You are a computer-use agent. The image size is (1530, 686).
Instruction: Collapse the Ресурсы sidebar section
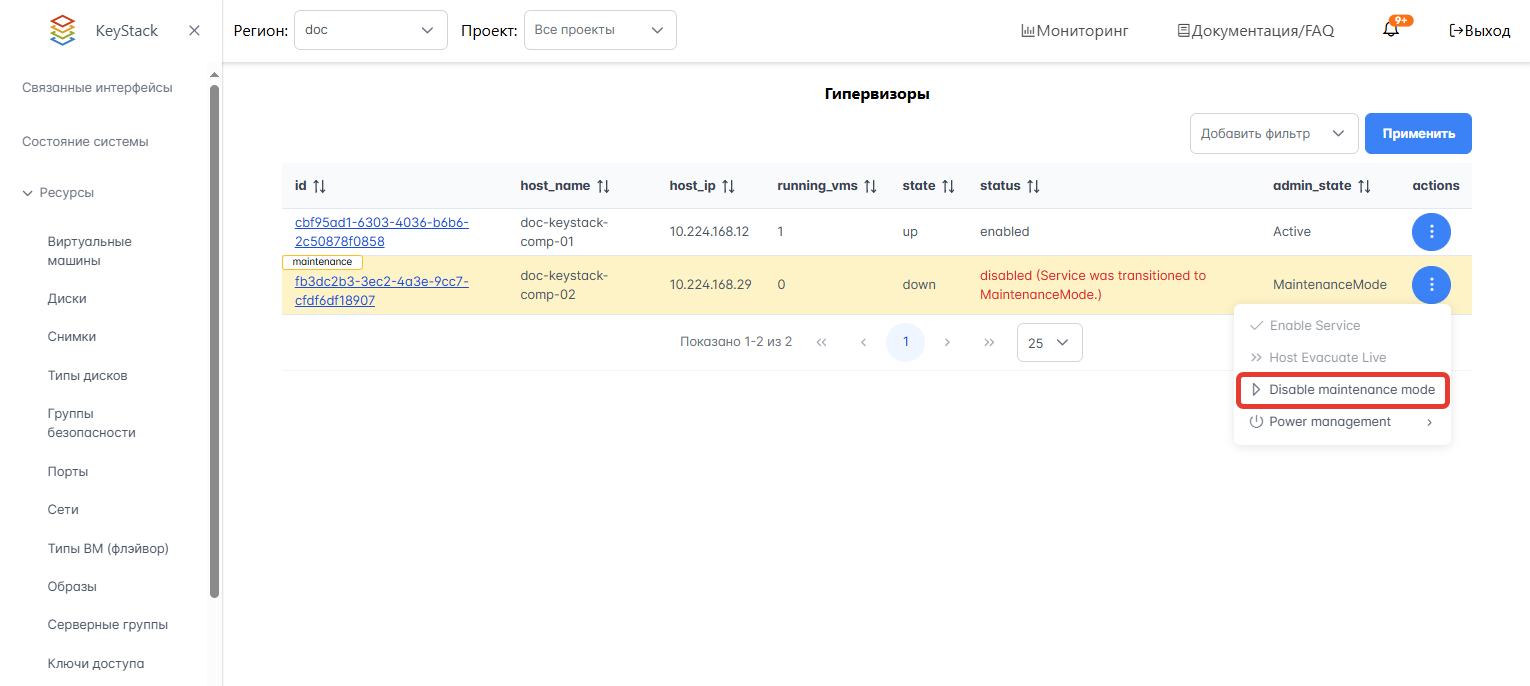(28, 193)
